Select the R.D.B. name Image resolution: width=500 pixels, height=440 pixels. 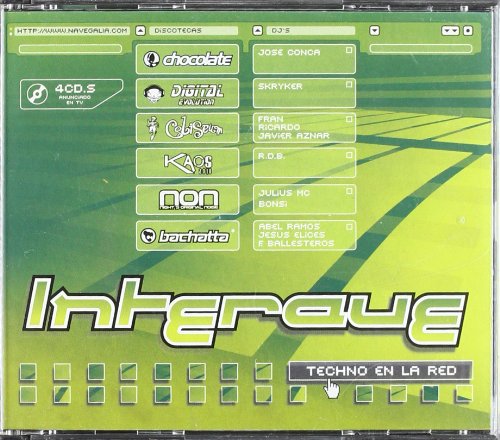pyautogui.click(x=271, y=156)
